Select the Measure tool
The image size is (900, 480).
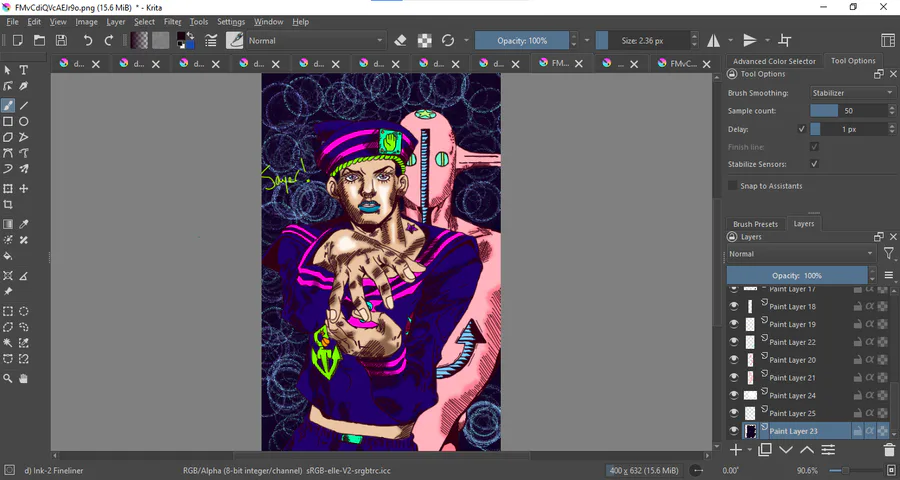click(x=24, y=276)
